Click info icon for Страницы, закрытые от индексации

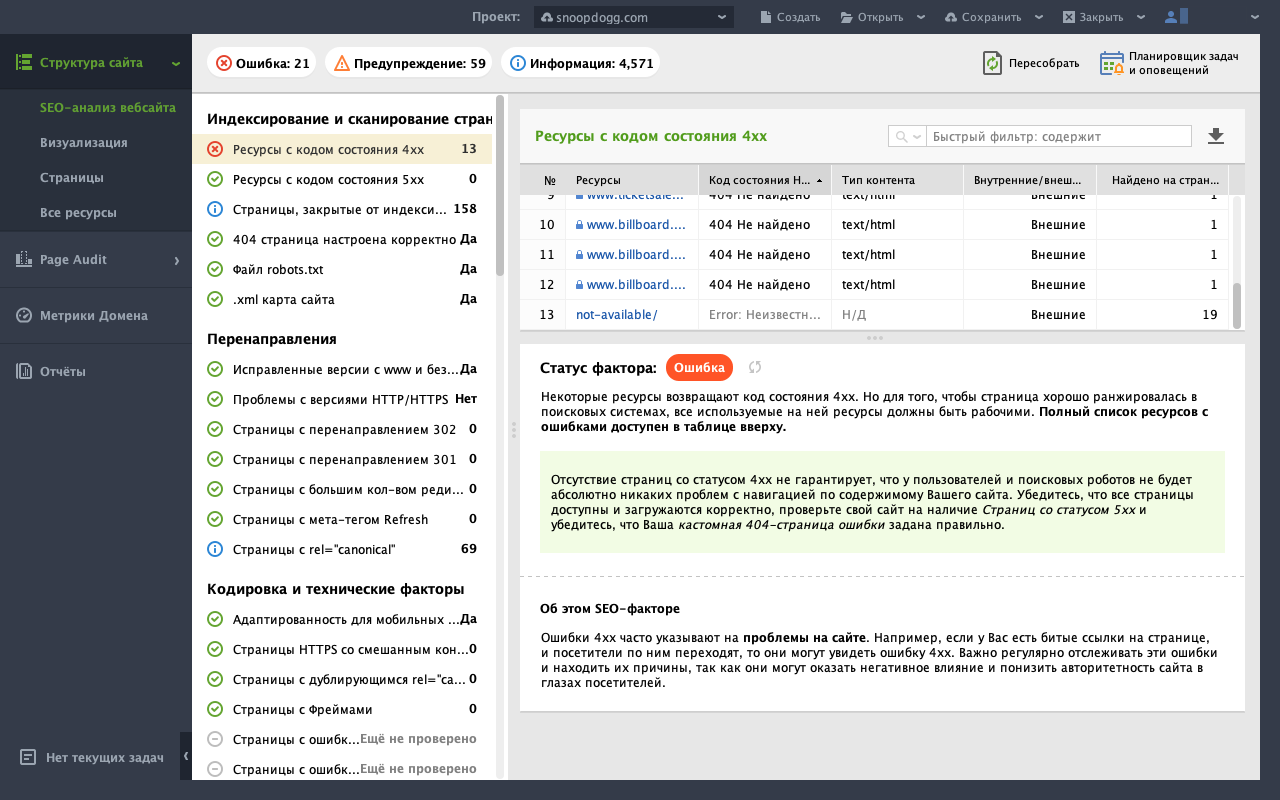215,209
